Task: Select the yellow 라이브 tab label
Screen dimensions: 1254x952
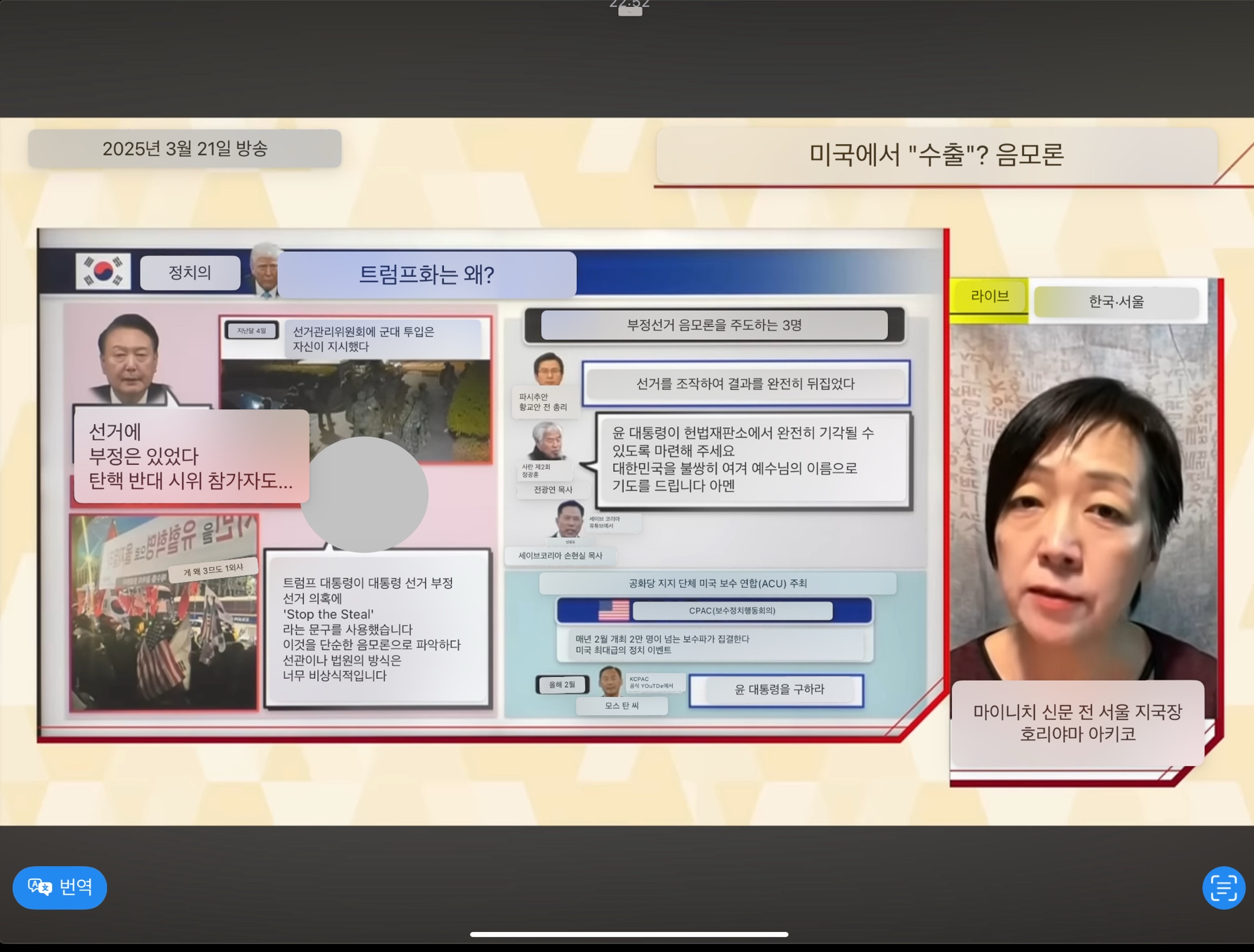Action: click(x=989, y=296)
